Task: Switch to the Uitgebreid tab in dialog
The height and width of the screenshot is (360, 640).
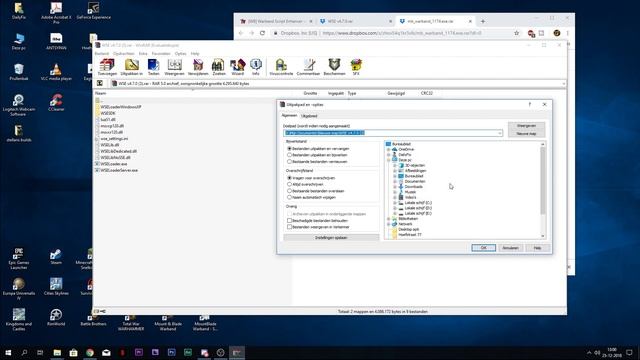Action: click(x=309, y=116)
